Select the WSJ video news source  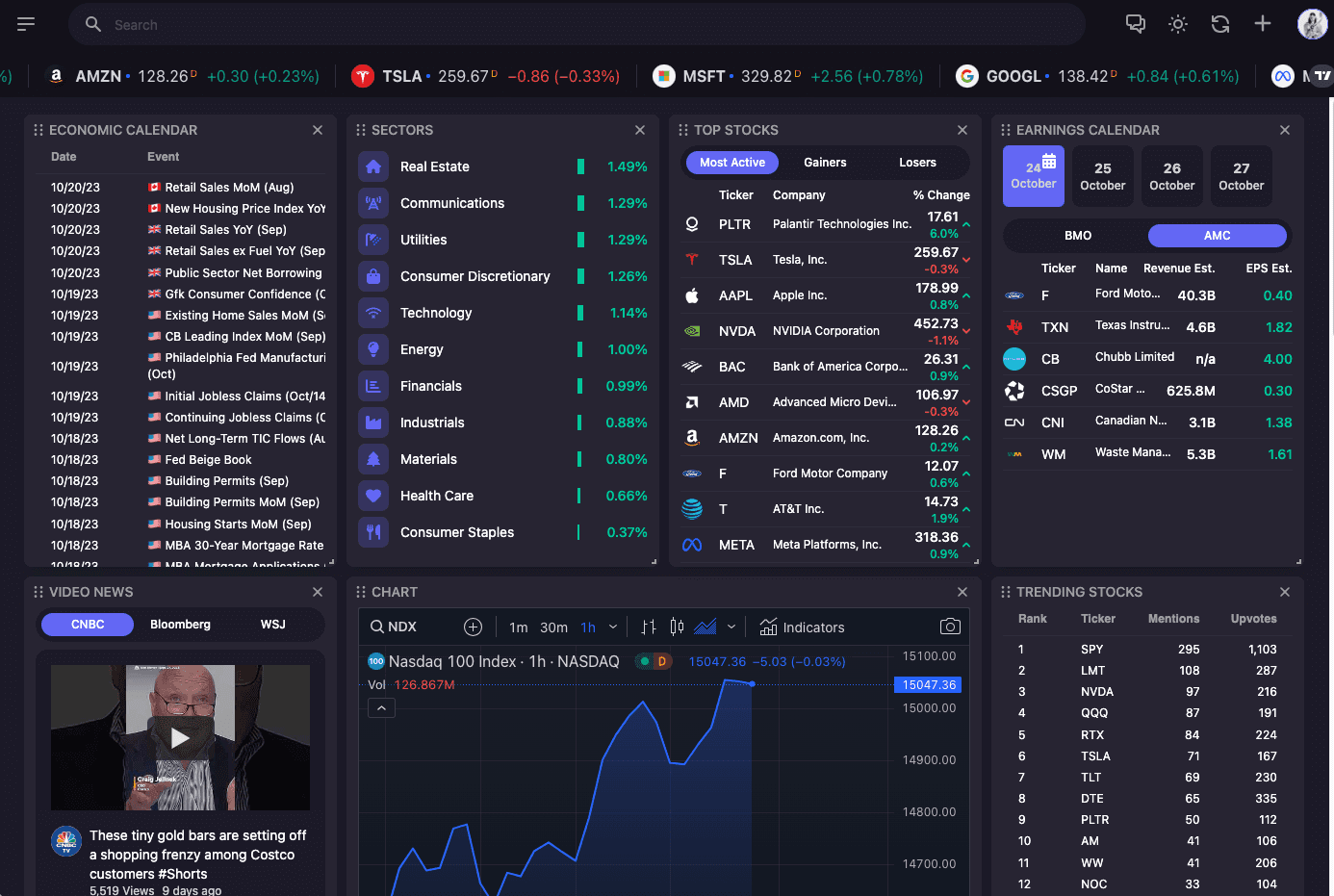(x=273, y=625)
